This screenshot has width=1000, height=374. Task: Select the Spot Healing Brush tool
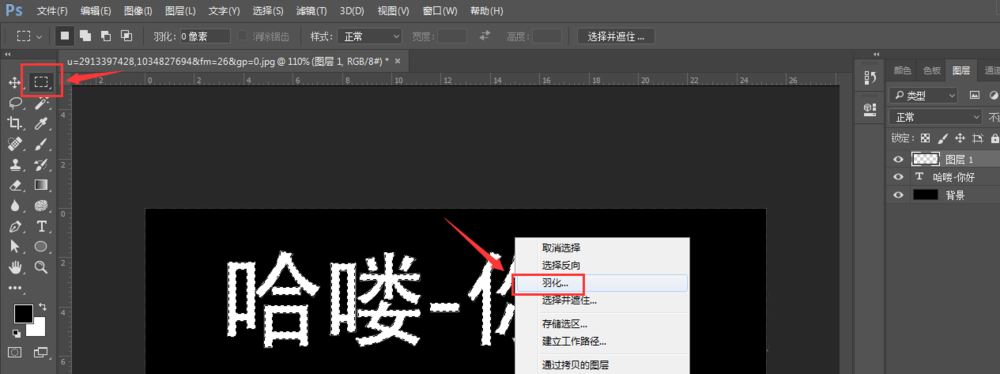(15, 144)
